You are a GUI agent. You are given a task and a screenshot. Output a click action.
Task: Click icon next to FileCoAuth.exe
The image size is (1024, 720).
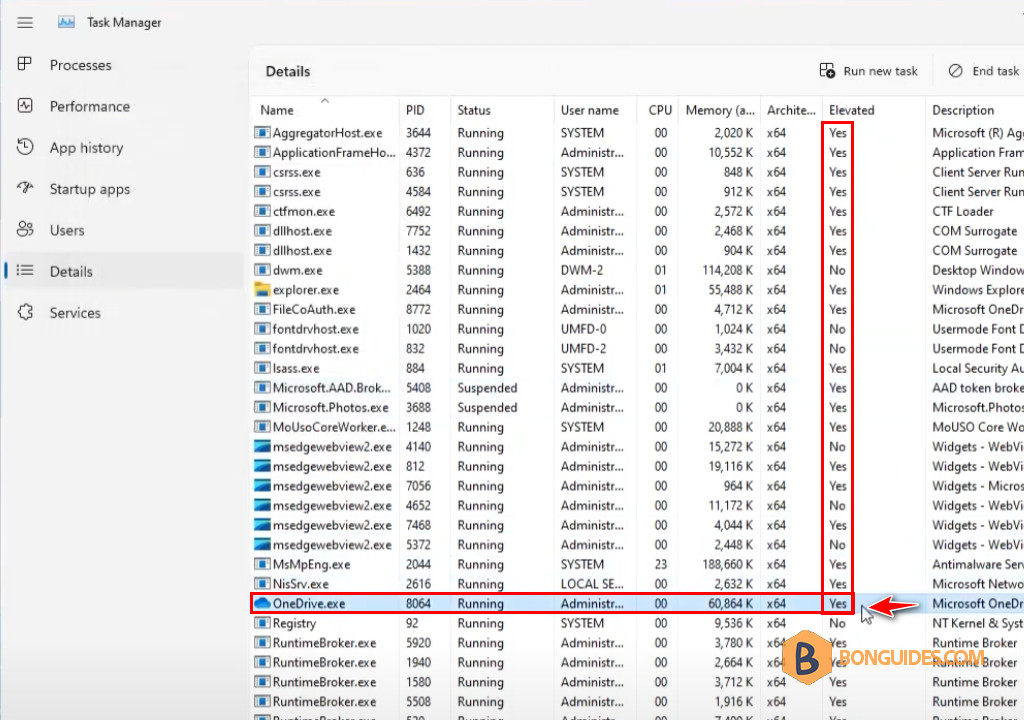[262, 309]
